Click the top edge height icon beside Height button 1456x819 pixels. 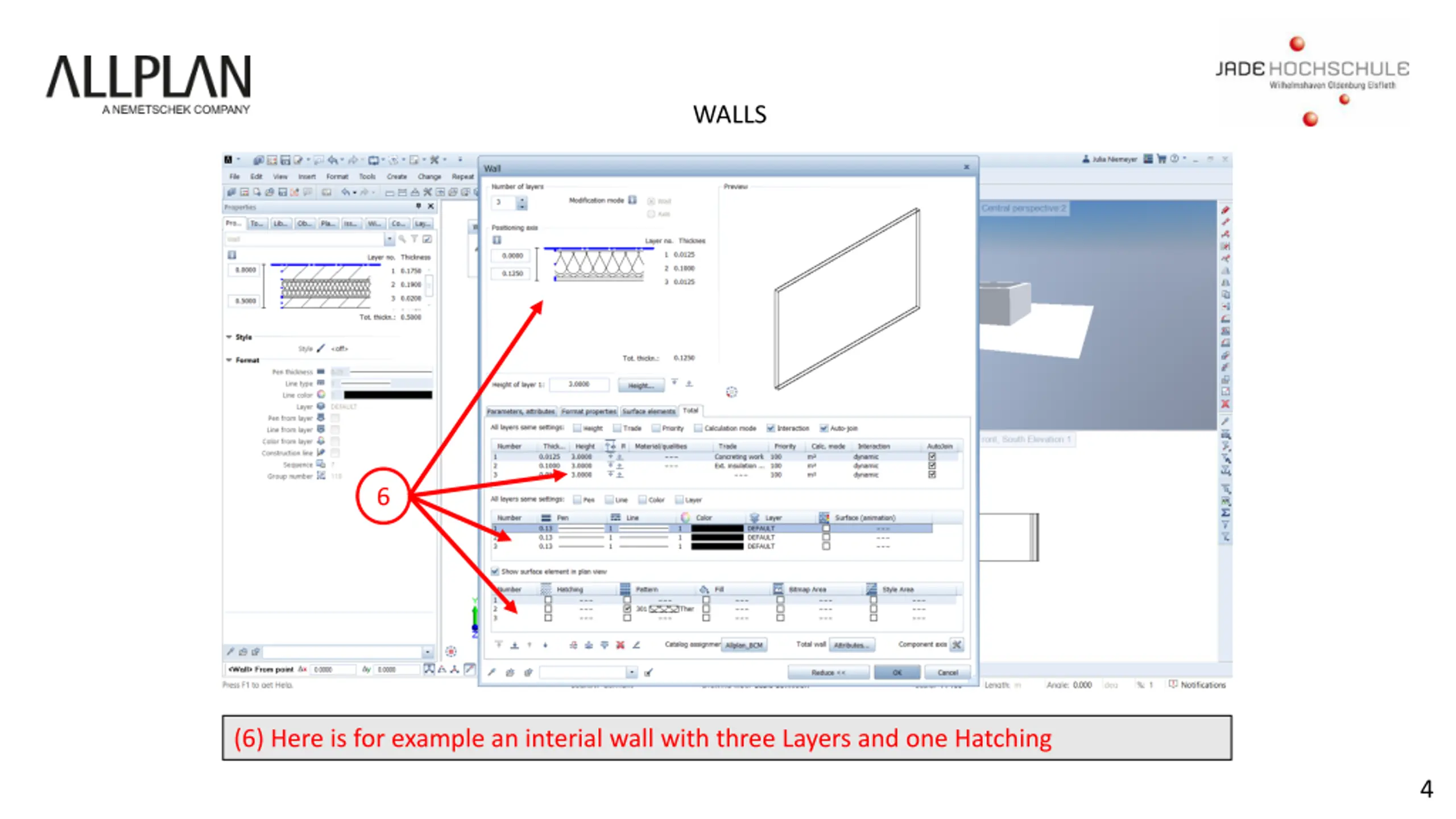coord(674,383)
